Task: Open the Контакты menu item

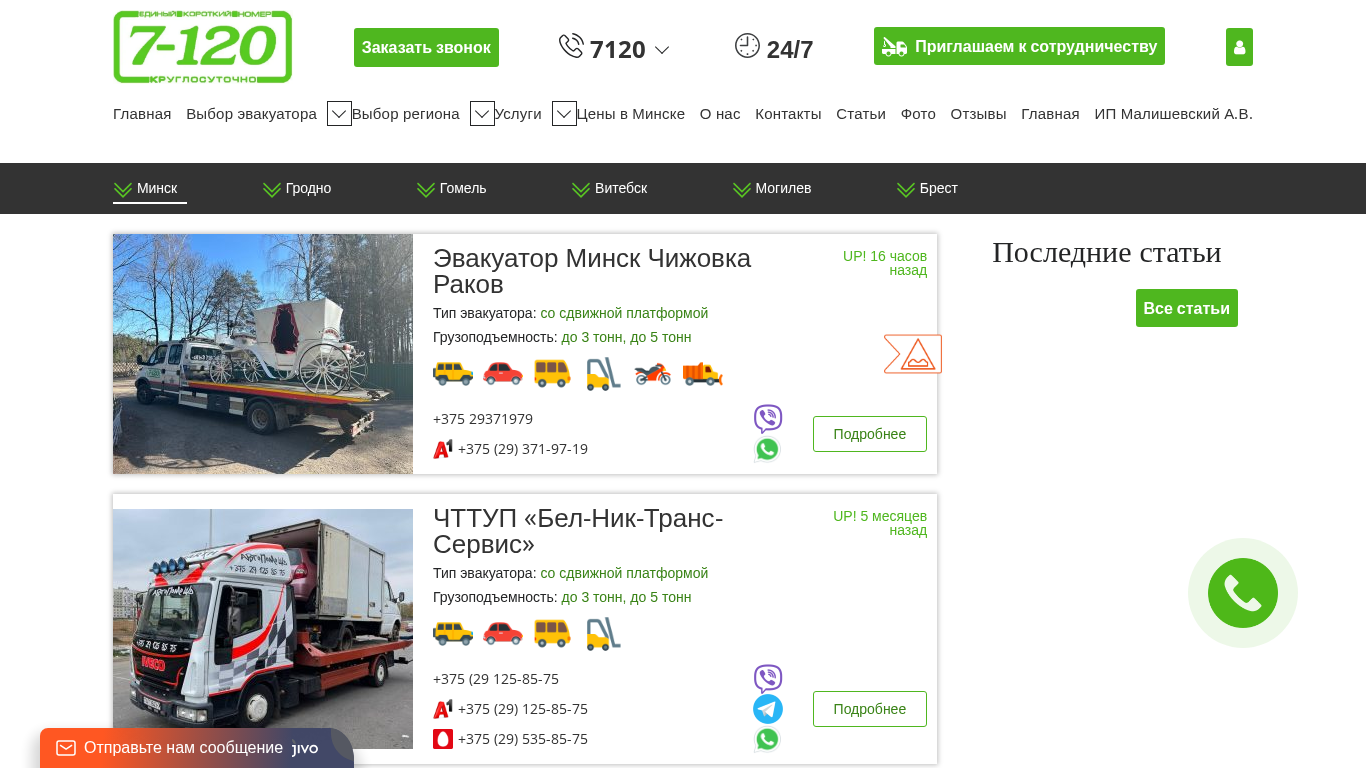Action: click(x=788, y=114)
